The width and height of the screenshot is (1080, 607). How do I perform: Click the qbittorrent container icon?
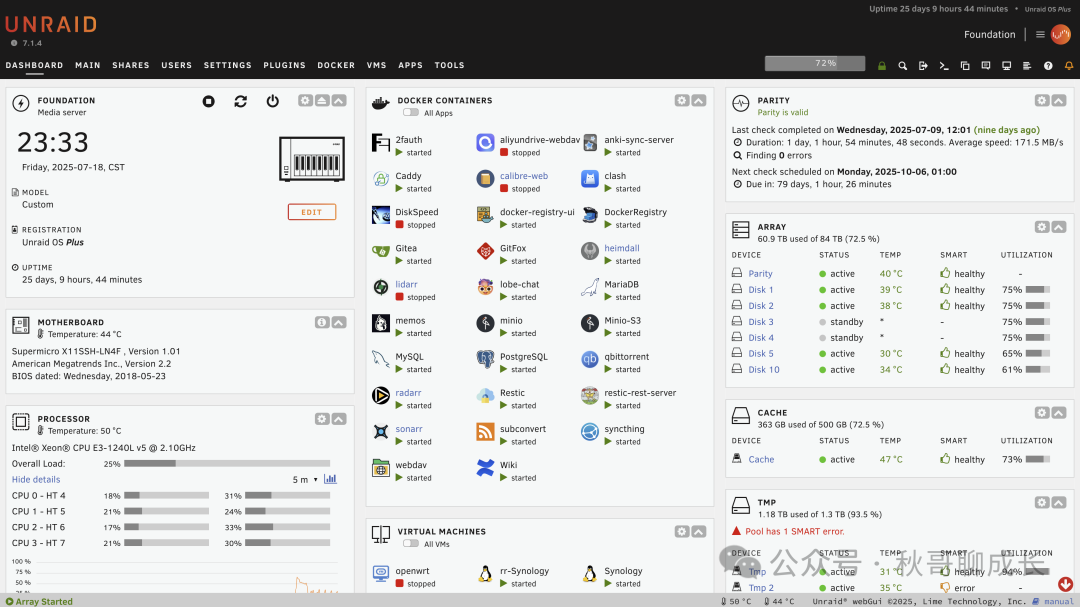[590, 359]
